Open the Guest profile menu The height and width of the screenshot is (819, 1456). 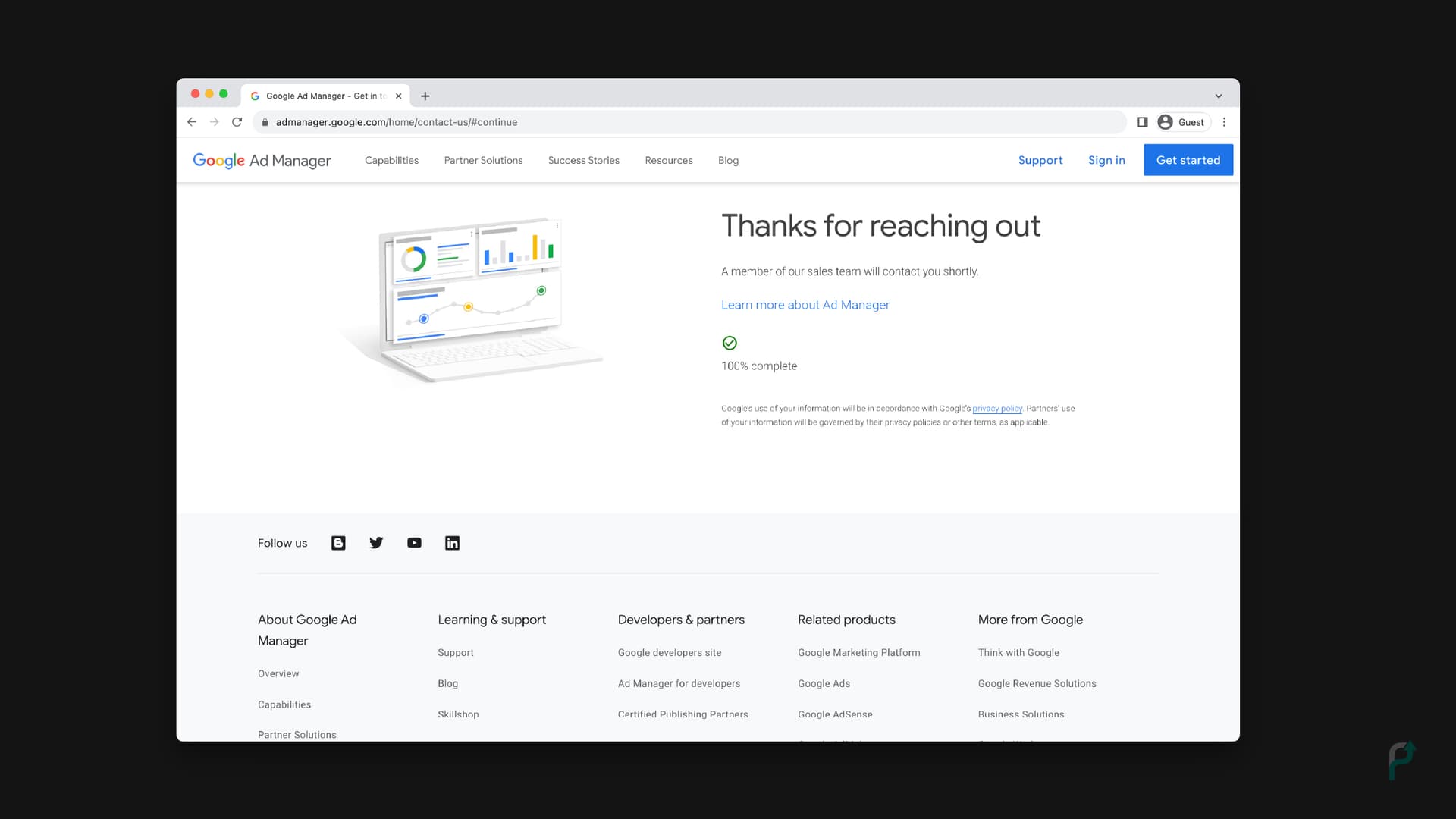[1183, 122]
